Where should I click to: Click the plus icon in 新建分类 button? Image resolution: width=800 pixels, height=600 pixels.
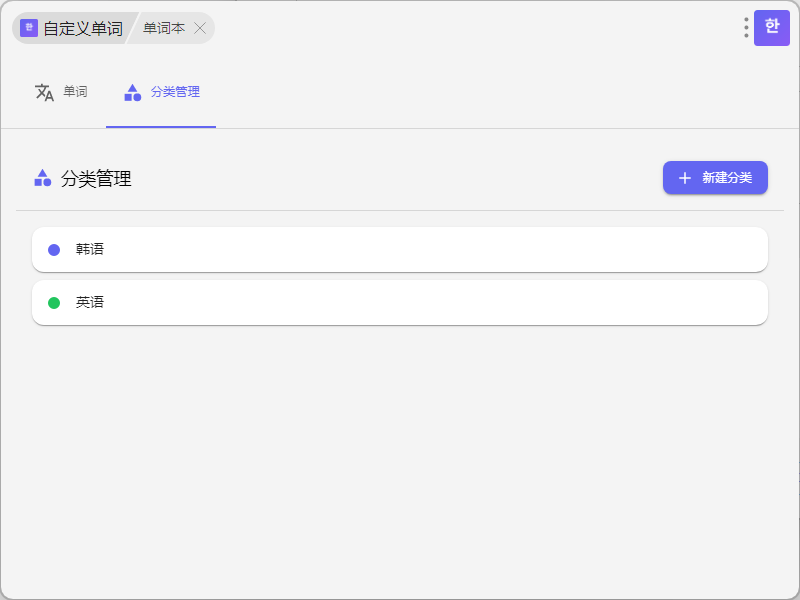[x=685, y=178]
